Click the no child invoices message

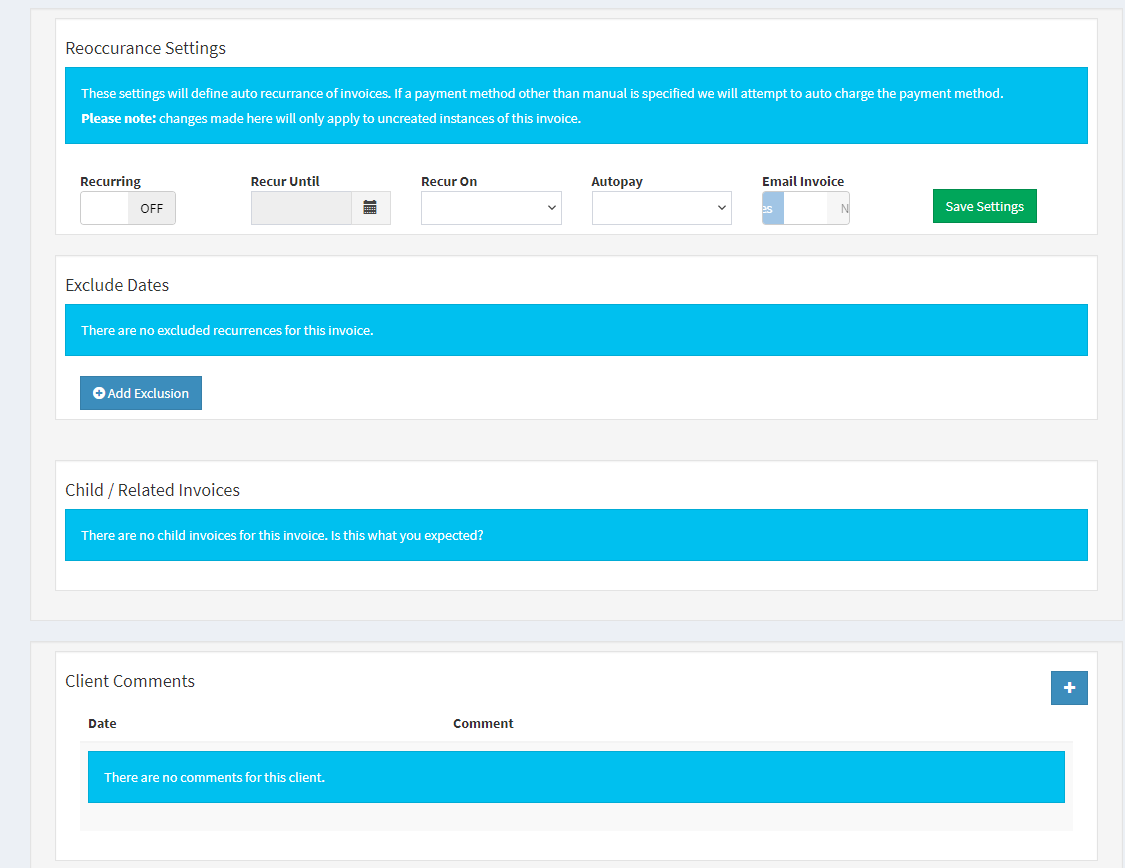click(576, 535)
